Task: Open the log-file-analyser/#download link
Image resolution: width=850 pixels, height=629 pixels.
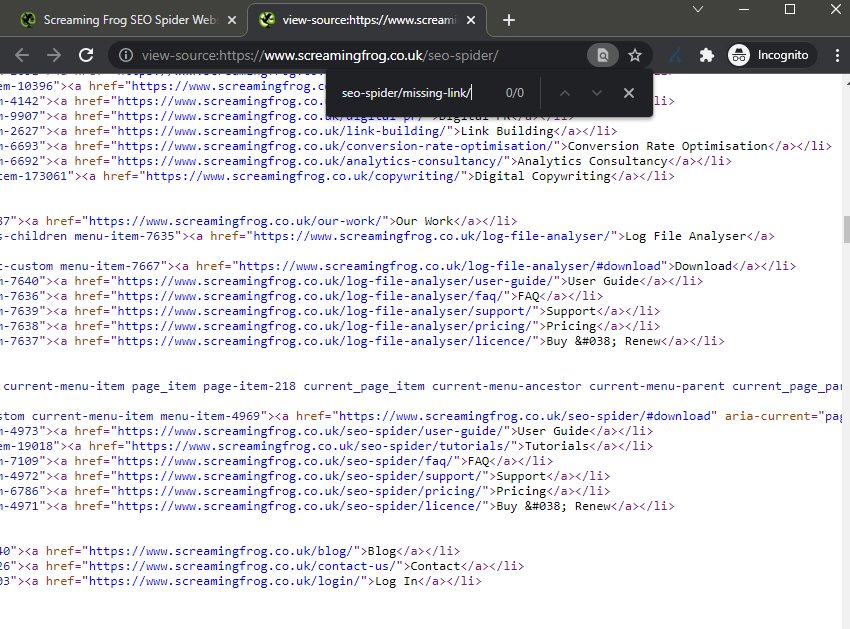Action: coord(450,266)
